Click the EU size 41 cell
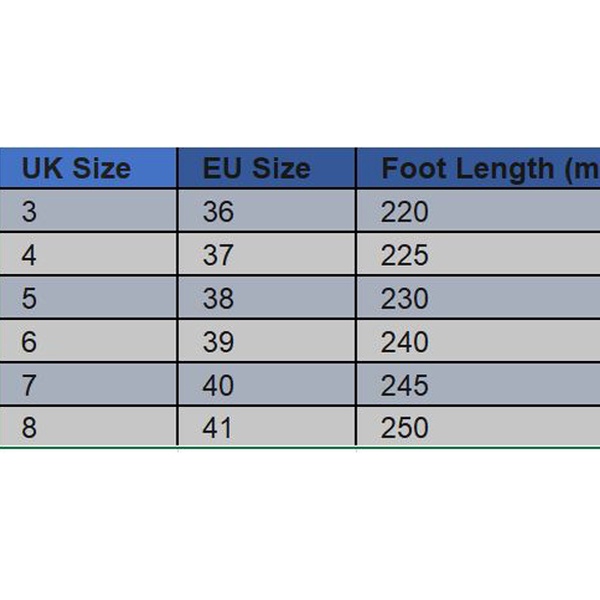This screenshot has height=600, width=600. [x=266, y=428]
